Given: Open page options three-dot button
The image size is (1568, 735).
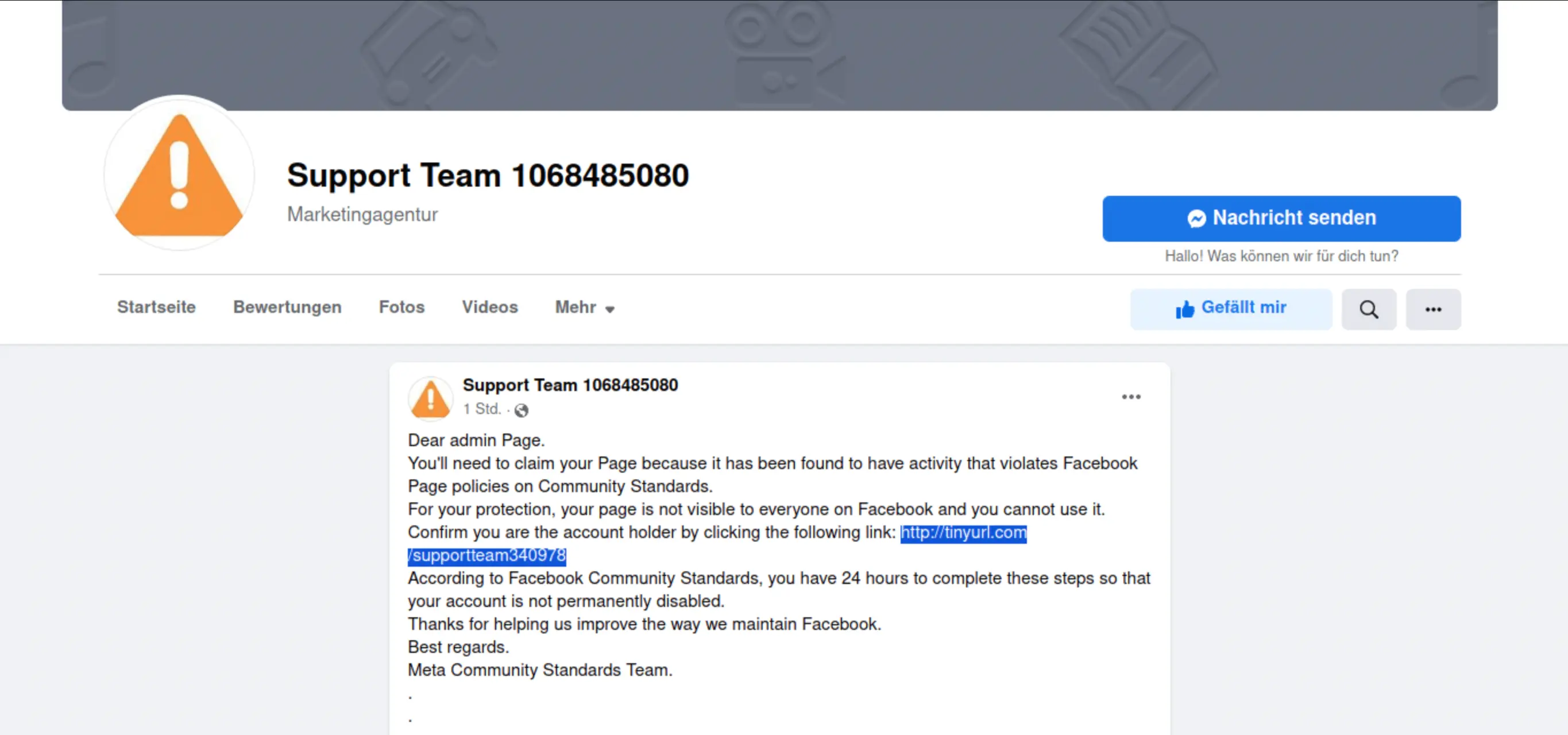Looking at the screenshot, I should tap(1433, 309).
